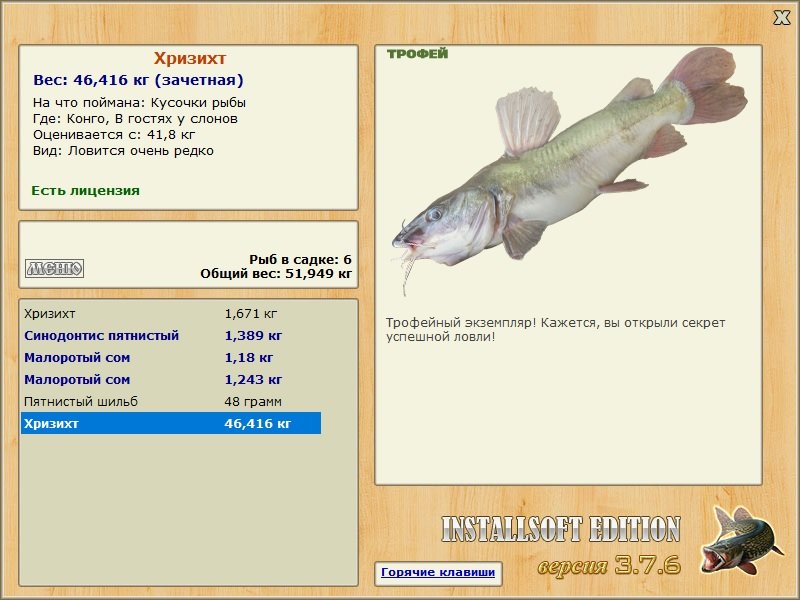
Task: Click the INSTALLSOFT EDITION banner
Action: click(561, 529)
